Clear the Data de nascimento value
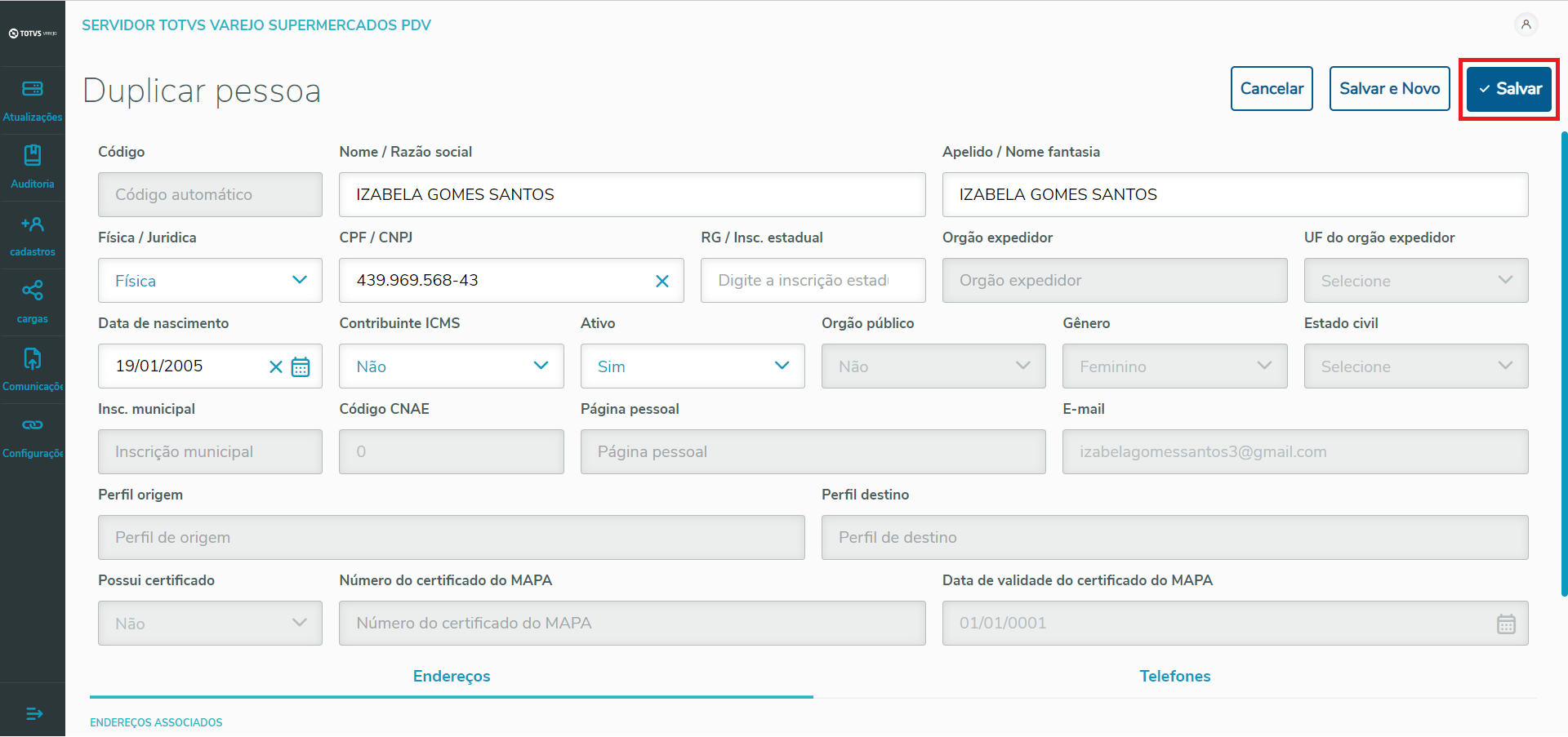1568x737 pixels. pyautogui.click(x=276, y=366)
